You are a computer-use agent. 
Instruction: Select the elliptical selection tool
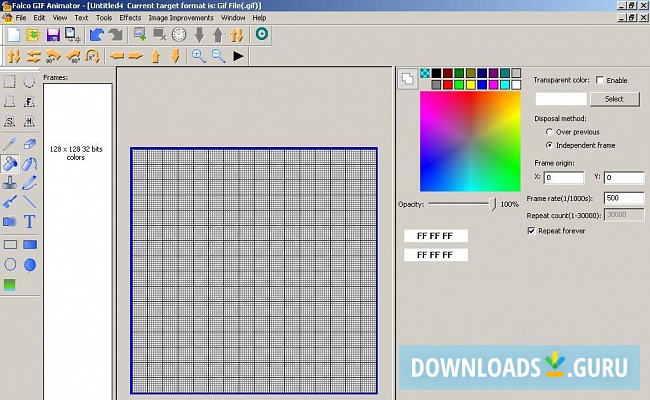point(29,82)
